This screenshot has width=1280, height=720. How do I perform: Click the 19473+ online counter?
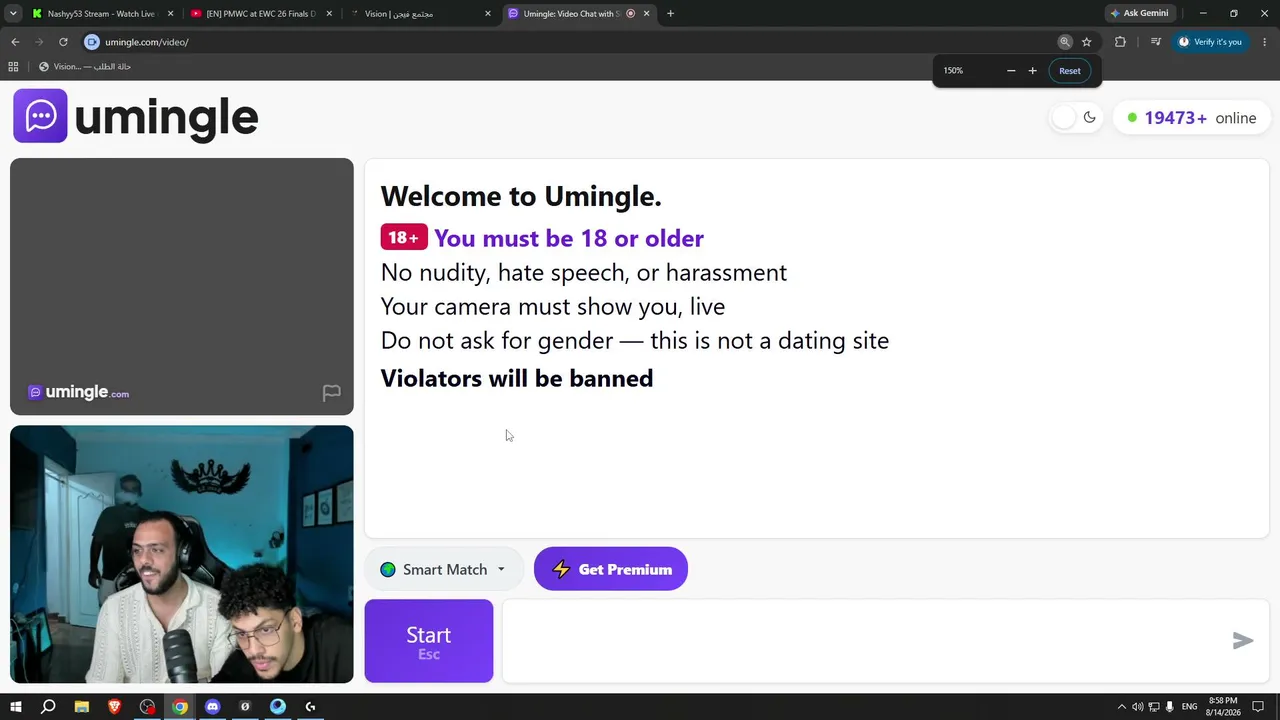1191,118
